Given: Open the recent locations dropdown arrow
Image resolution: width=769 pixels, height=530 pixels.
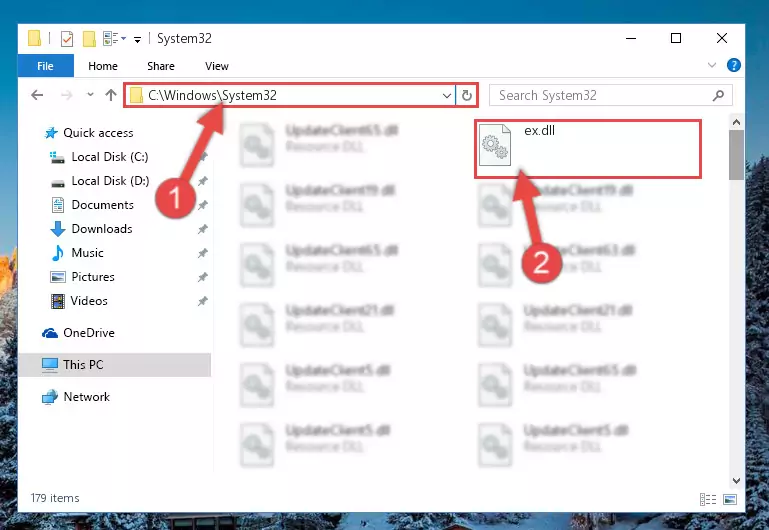Looking at the screenshot, I should click(90, 95).
